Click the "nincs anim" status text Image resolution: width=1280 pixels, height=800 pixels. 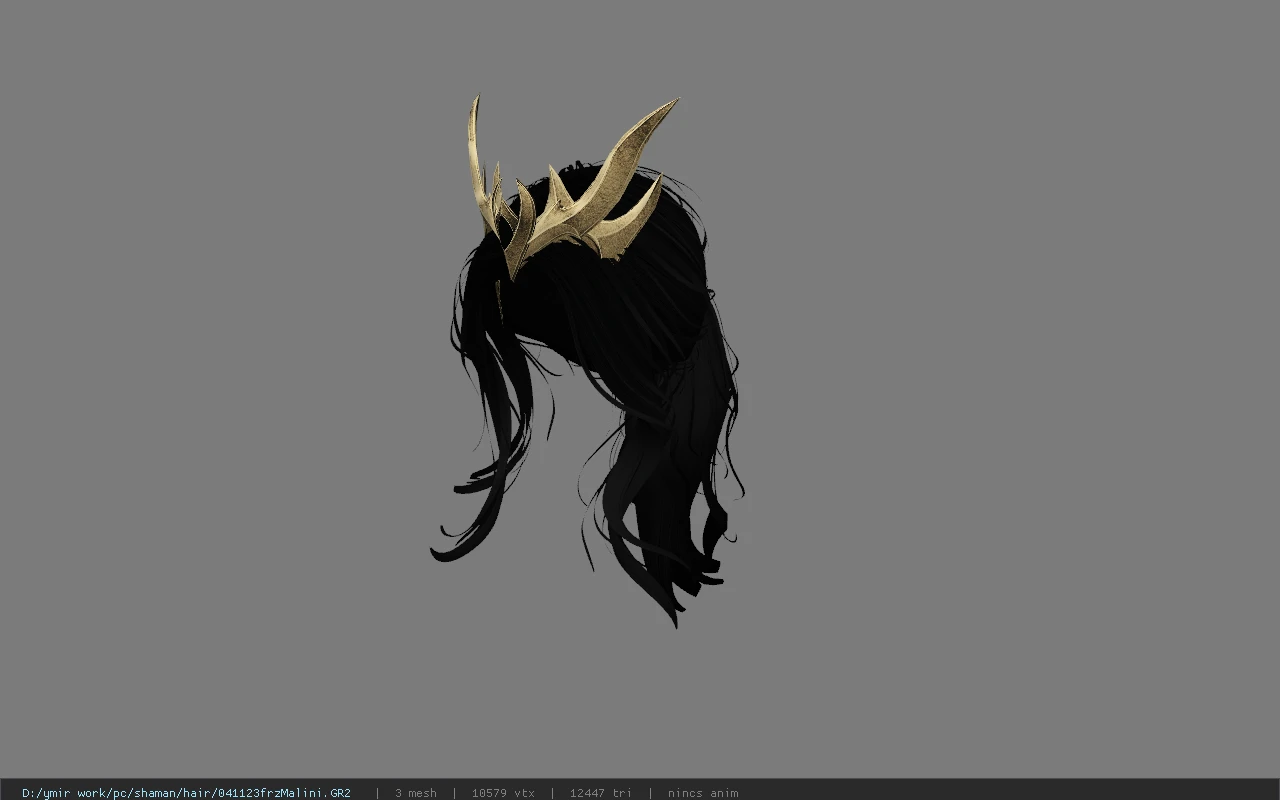click(x=703, y=793)
